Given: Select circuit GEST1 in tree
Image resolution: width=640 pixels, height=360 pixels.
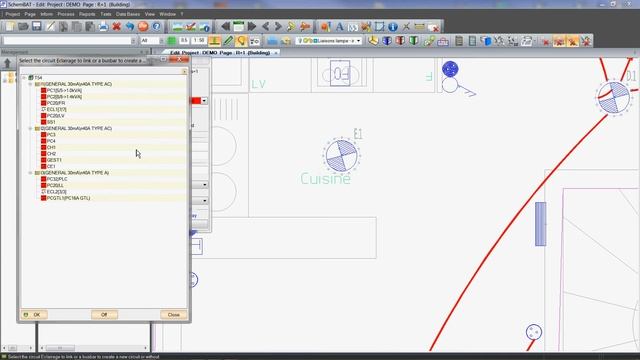Looking at the screenshot, I should [x=54, y=160].
